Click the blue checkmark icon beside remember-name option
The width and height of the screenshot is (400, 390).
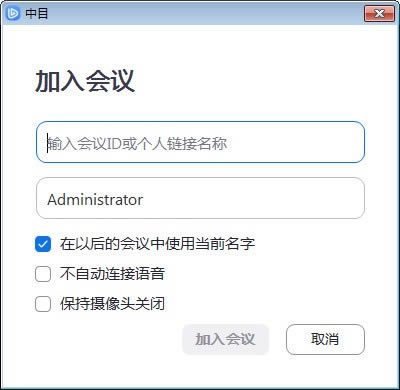tap(43, 244)
